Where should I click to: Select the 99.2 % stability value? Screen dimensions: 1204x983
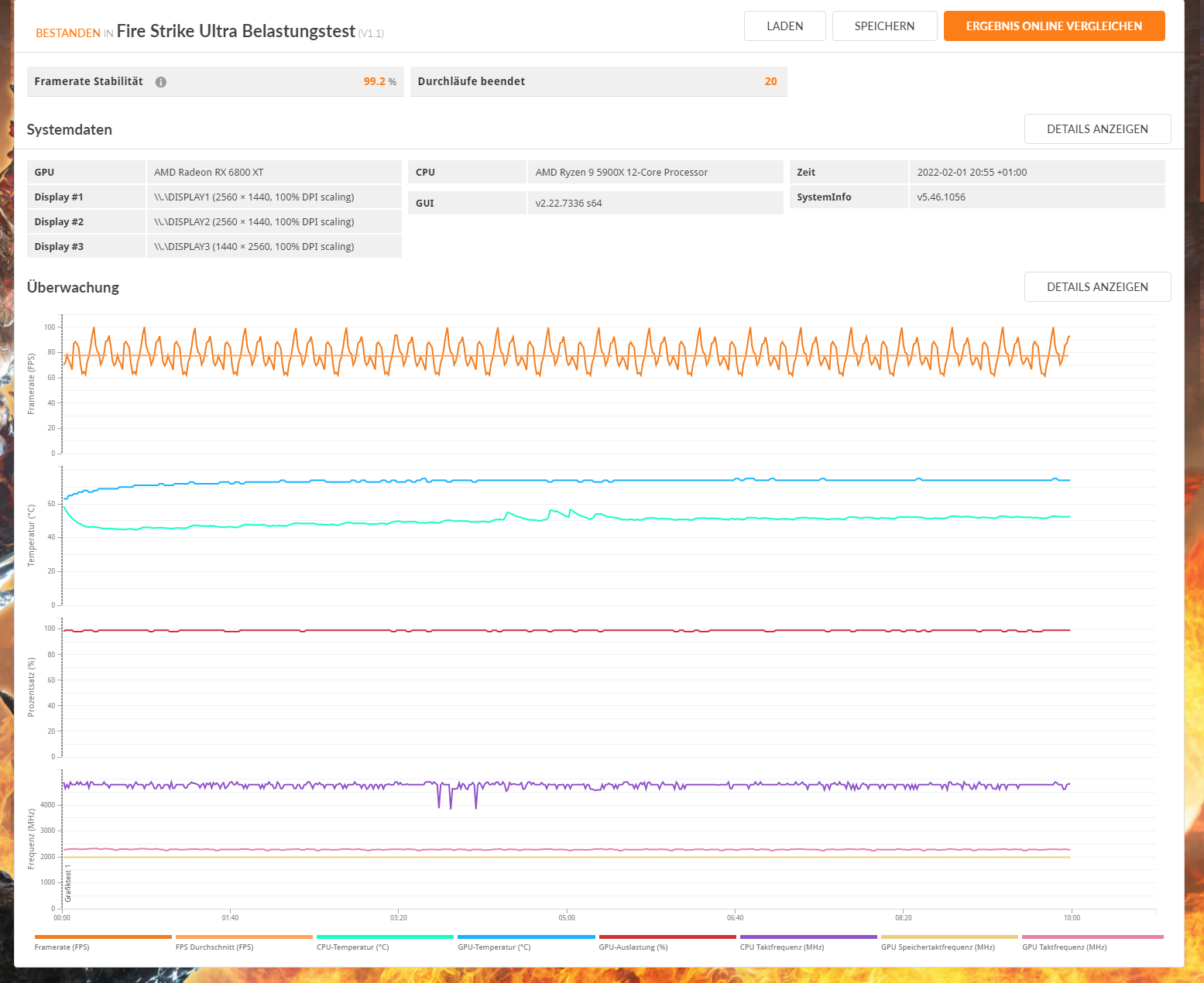point(379,81)
